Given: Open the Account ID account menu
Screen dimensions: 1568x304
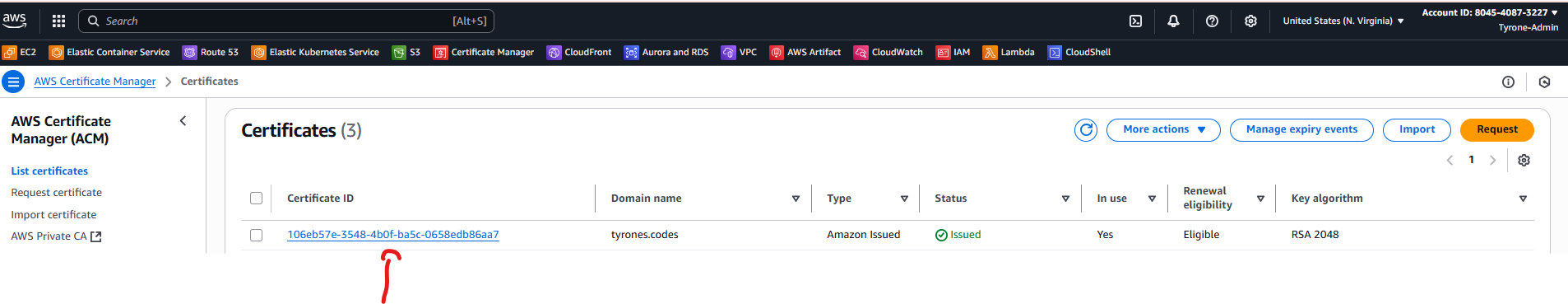Looking at the screenshot, I should 1489,20.
